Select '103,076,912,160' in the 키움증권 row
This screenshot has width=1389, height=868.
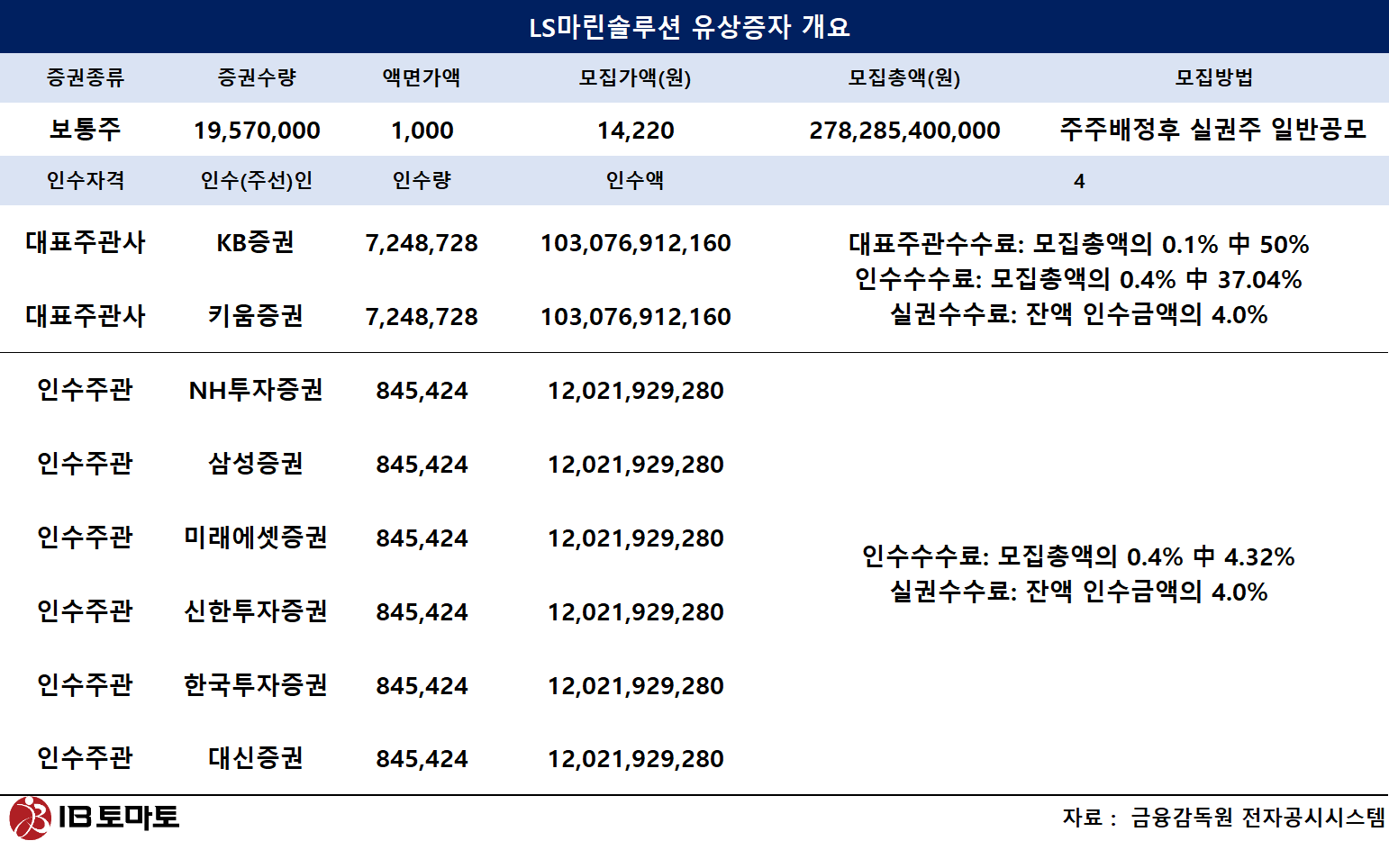coord(635,317)
